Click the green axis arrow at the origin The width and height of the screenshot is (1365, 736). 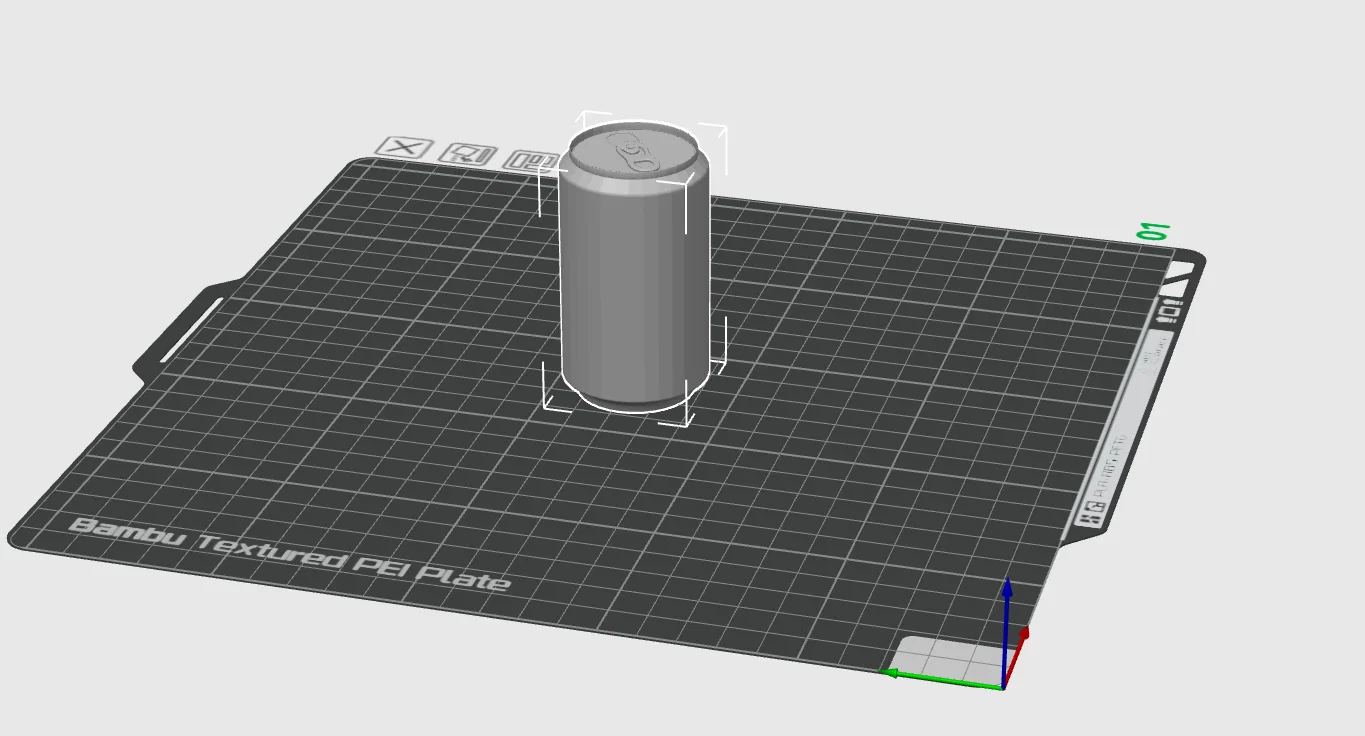coord(940,678)
